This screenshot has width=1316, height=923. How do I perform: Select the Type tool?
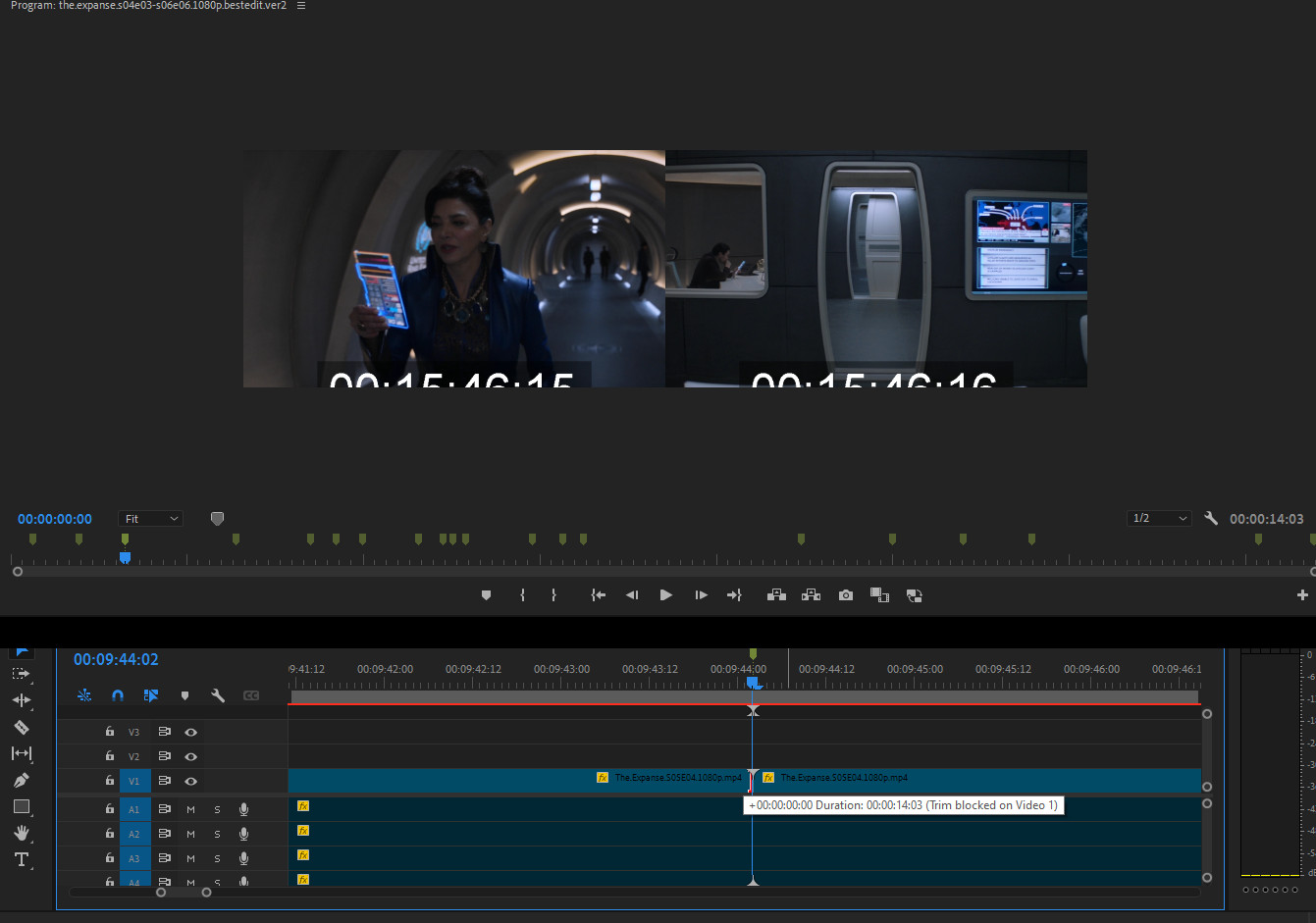click(x=21, y=860)
